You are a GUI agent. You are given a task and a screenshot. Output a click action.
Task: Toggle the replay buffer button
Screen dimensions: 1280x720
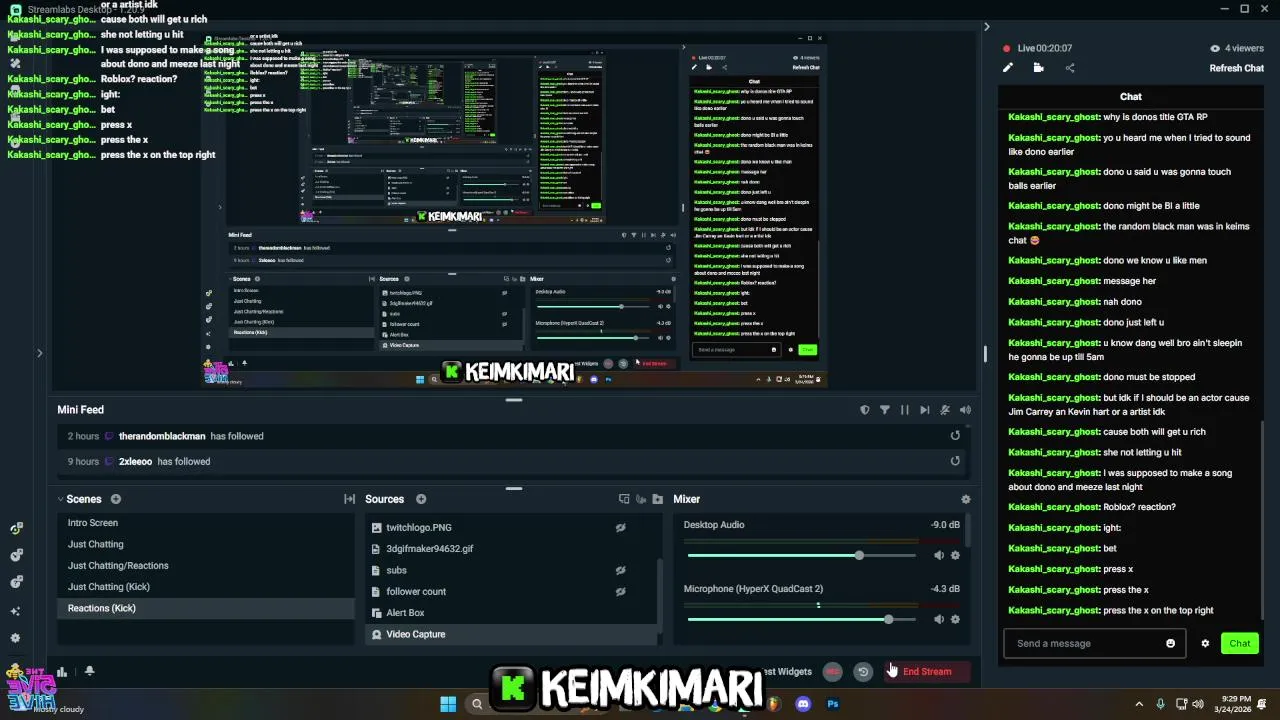tap(863, 672)
